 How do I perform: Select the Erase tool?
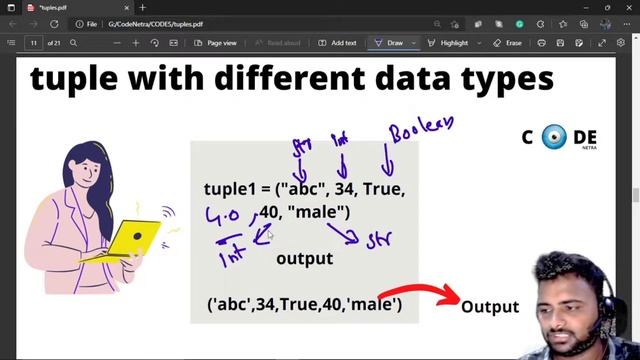(x=507, y=43)
